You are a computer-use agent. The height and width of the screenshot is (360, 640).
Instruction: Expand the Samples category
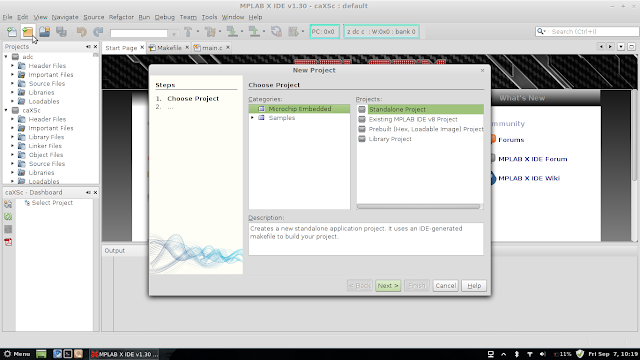pyautogui.click(x=252, y=118)
